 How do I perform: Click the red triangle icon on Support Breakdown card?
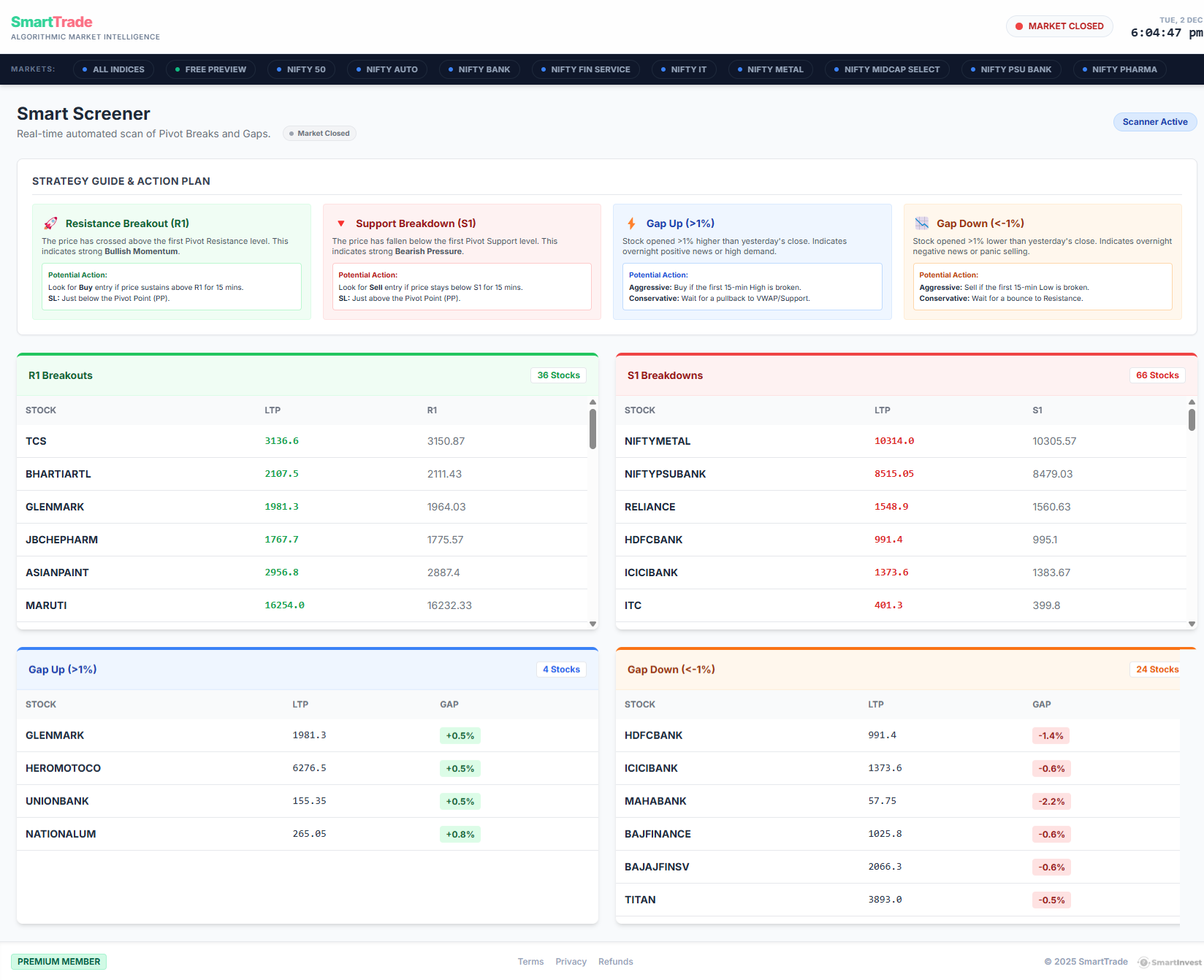(x=340, y=223)
